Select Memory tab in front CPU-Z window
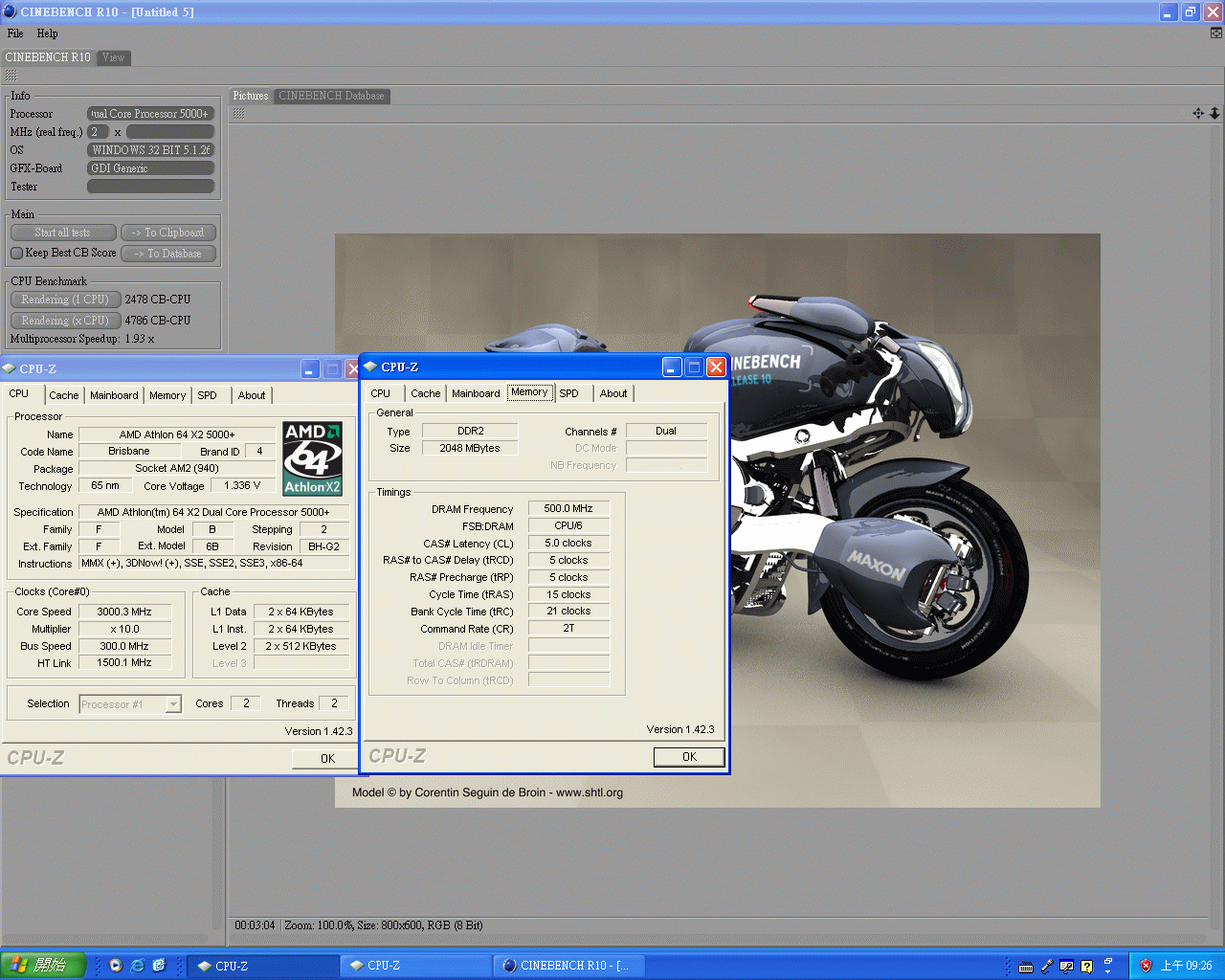 [529, 392]
